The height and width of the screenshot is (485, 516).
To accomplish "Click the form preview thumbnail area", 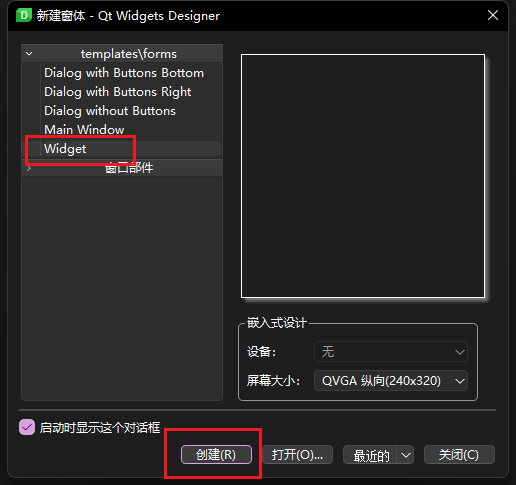I will [x=363, y=176].
